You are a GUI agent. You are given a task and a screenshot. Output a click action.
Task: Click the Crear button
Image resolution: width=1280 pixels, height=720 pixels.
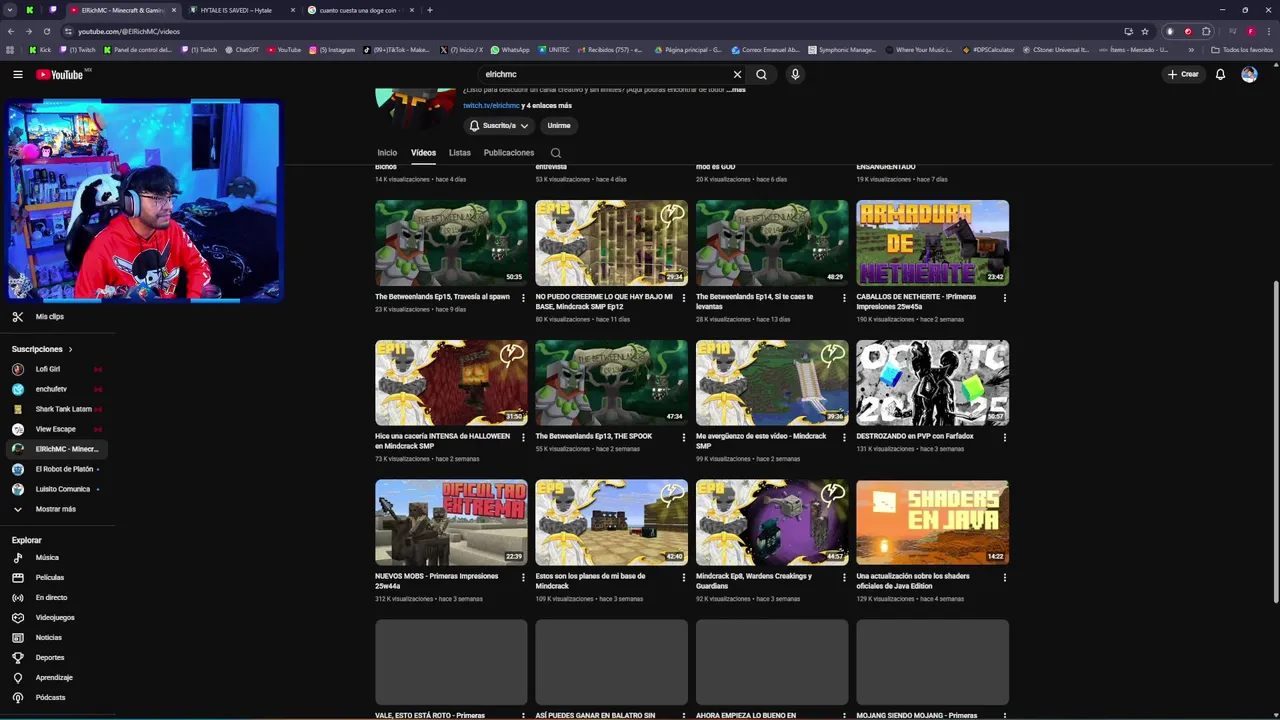coord(1182,74)
